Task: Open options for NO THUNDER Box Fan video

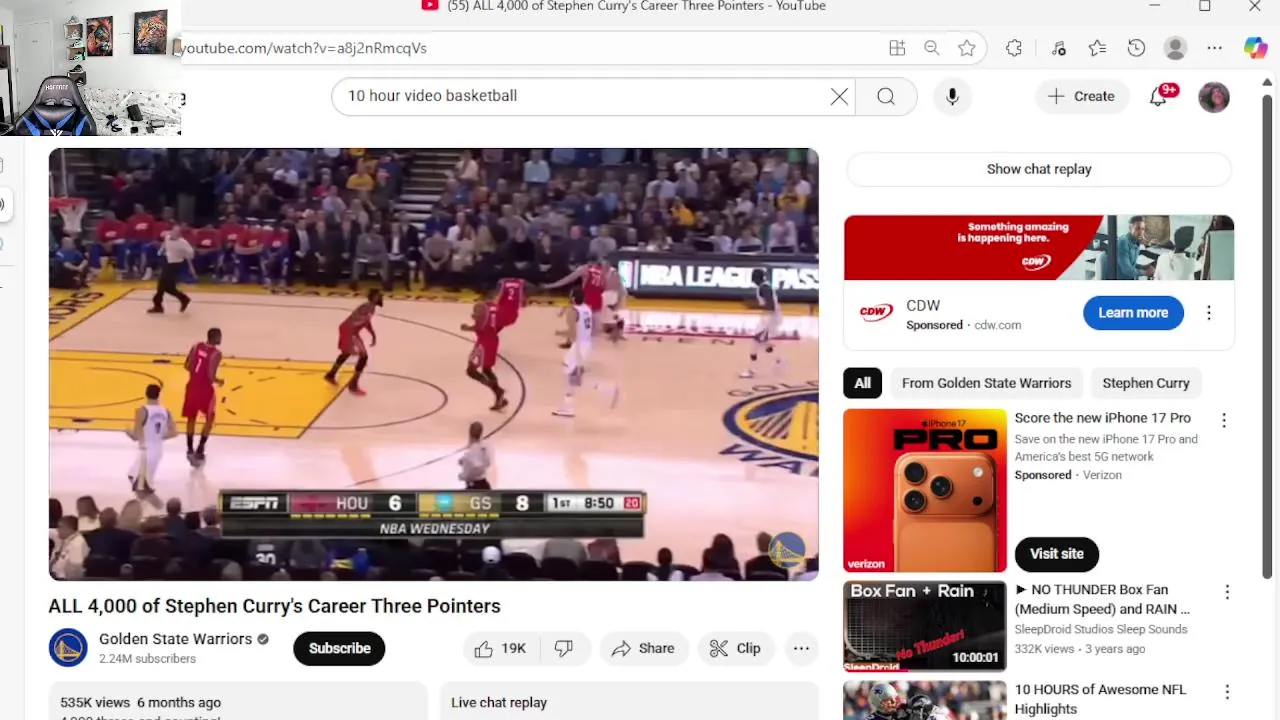Action: (1227, 593)
